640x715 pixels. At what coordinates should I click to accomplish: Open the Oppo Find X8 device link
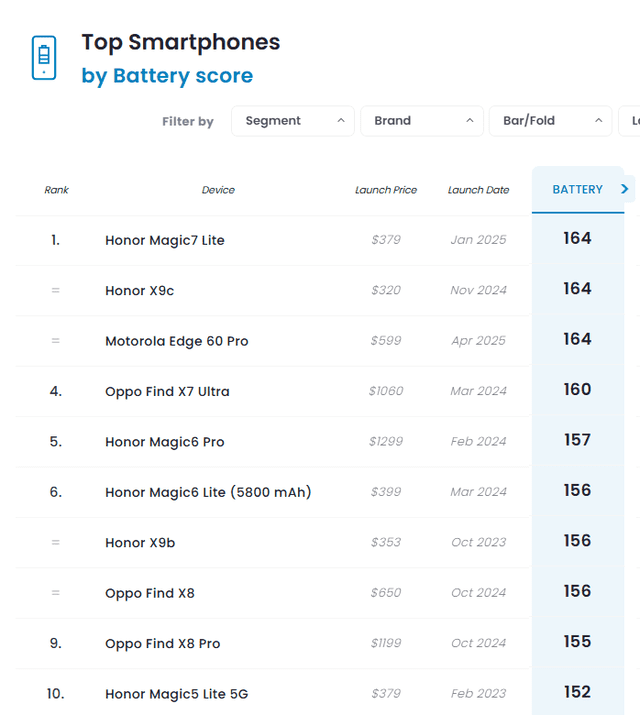point(150,593)
